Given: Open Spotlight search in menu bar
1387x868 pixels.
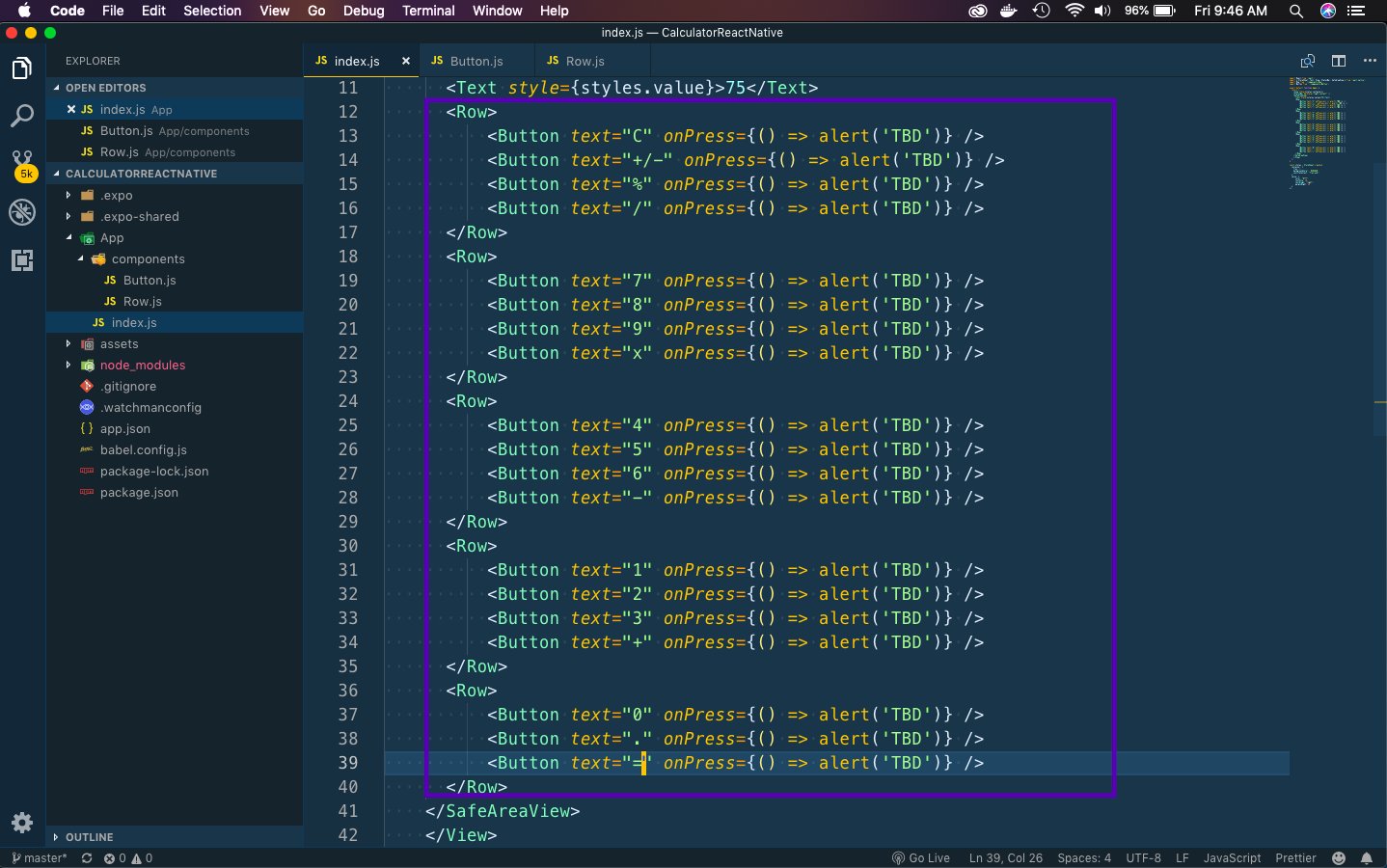Looking at the screenshot, I should 1296,11.
